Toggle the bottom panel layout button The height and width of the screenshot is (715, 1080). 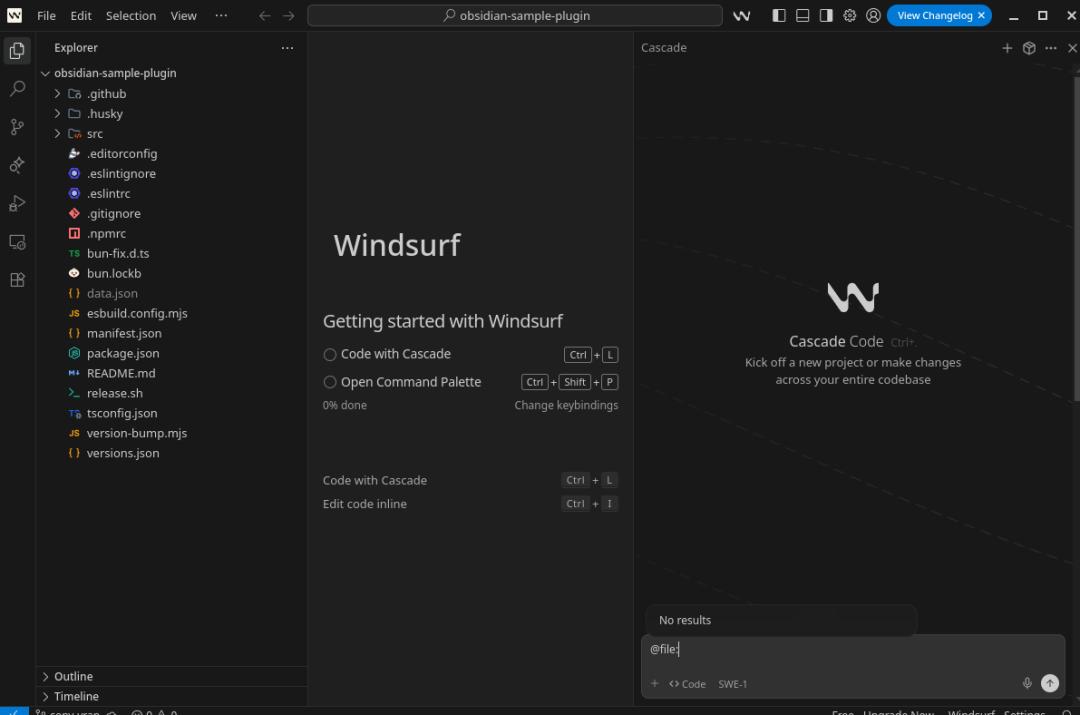pyautogui.click(x=803, y=16)
